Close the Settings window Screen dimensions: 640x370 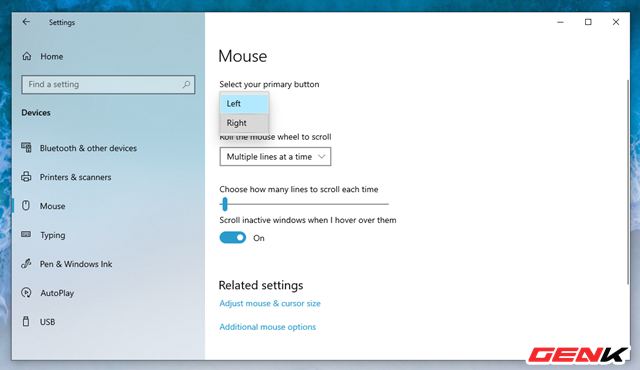pyautogui.click(x=616, y=22)
